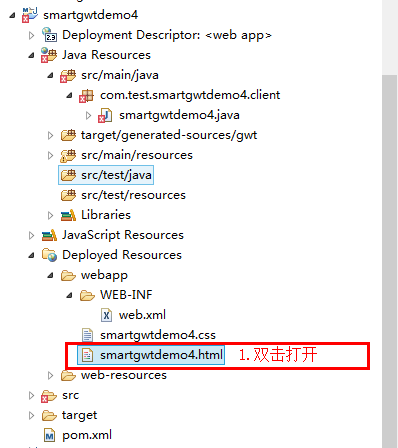Click the src/test/resources folder icon
The width and height of the screenshot is (398, 448).
point(68,195)
